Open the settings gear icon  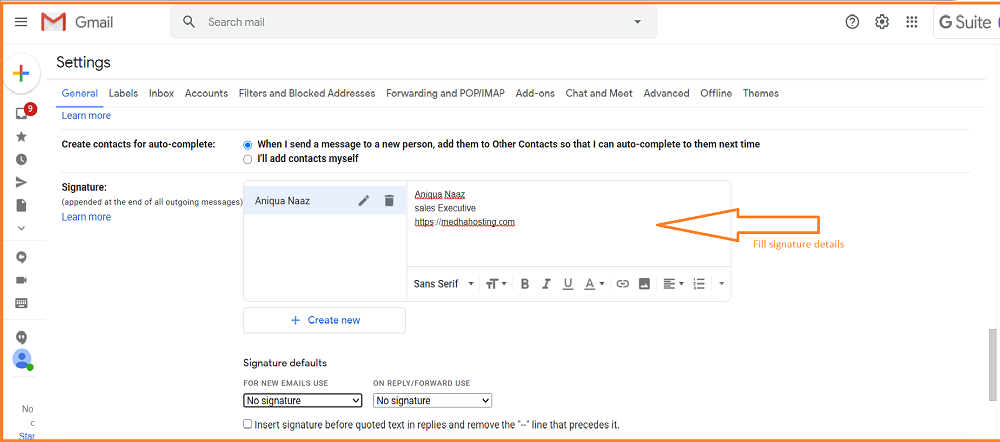tap(882, 22)
